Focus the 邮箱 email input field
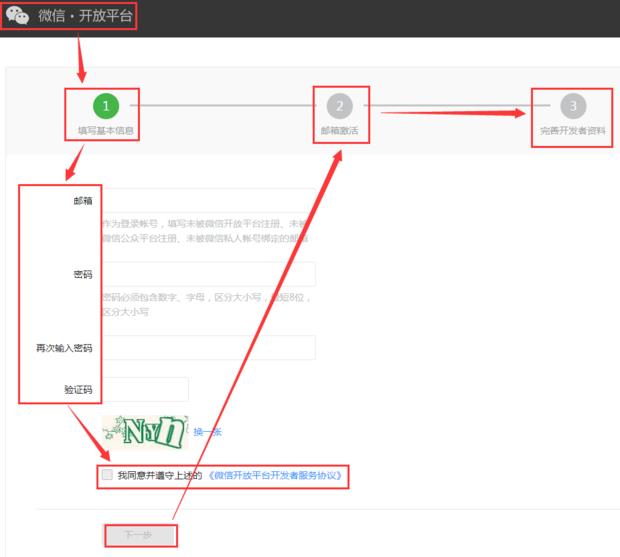This screenshot has height=557, width=620. (209, 200)
